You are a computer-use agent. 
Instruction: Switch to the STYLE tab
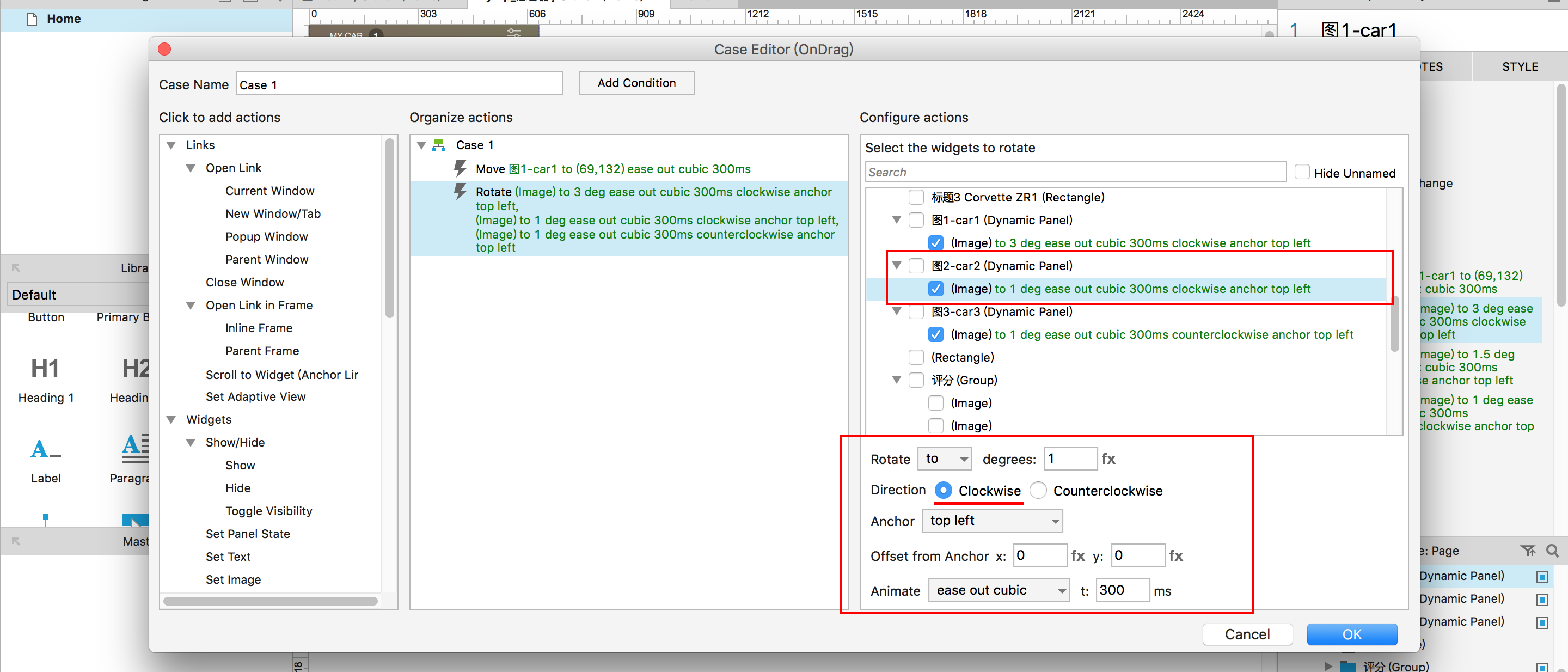pyautogui.click(x=1520, y=66)
